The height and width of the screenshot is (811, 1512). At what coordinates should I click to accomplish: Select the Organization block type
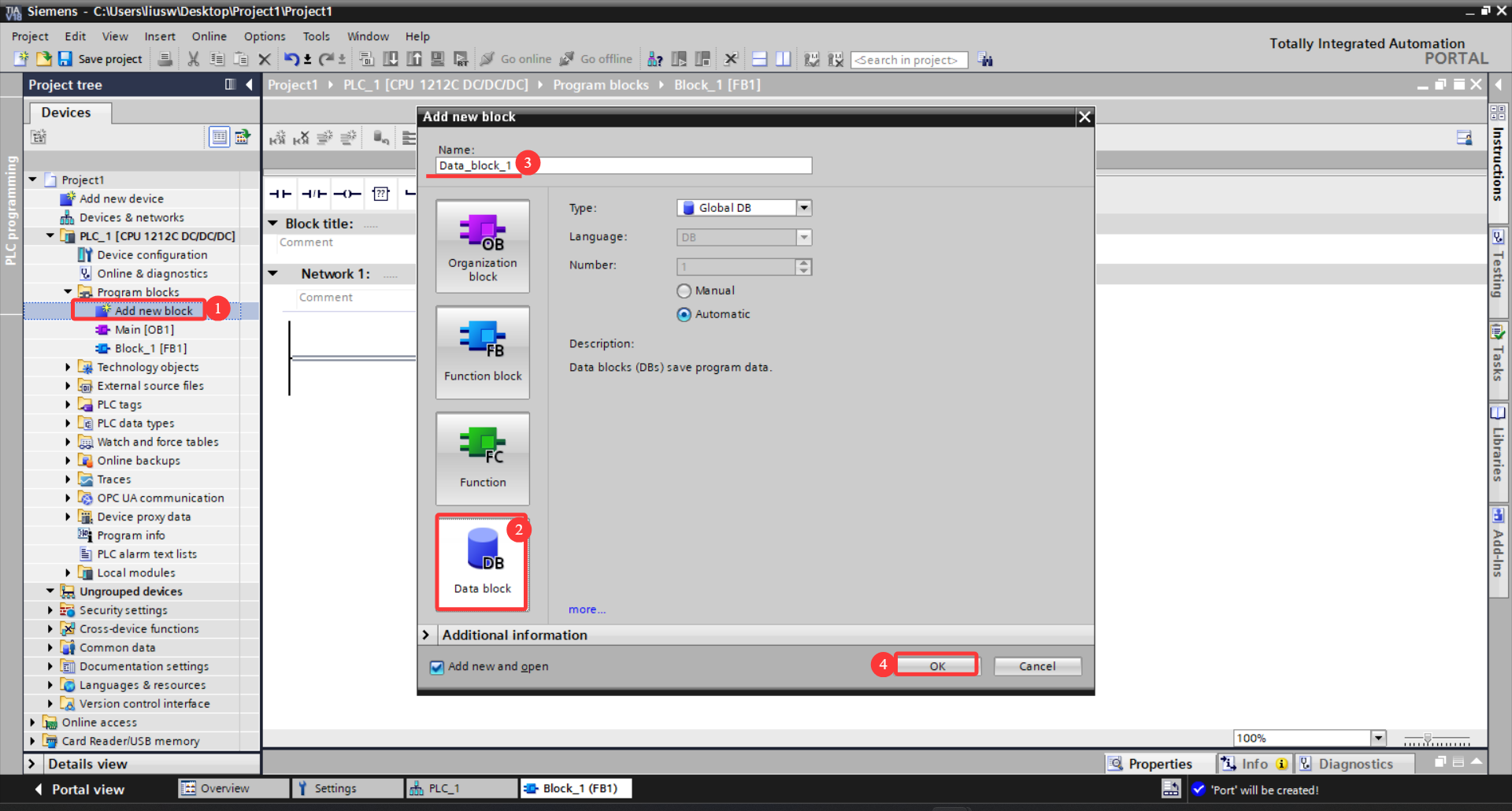coord(483,246)
